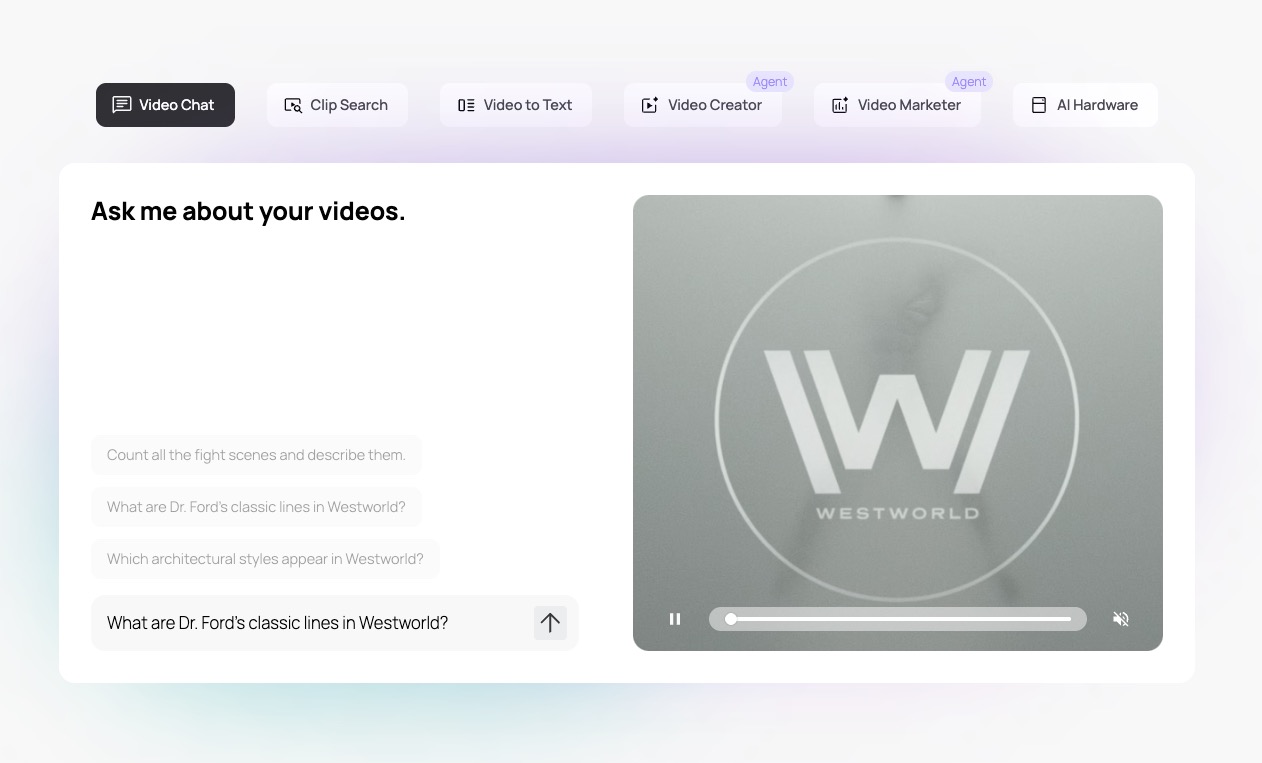This screenshot has height=763, width=1262.
Task: Switch to the Video to Text tab label
Action: (527, 105)
